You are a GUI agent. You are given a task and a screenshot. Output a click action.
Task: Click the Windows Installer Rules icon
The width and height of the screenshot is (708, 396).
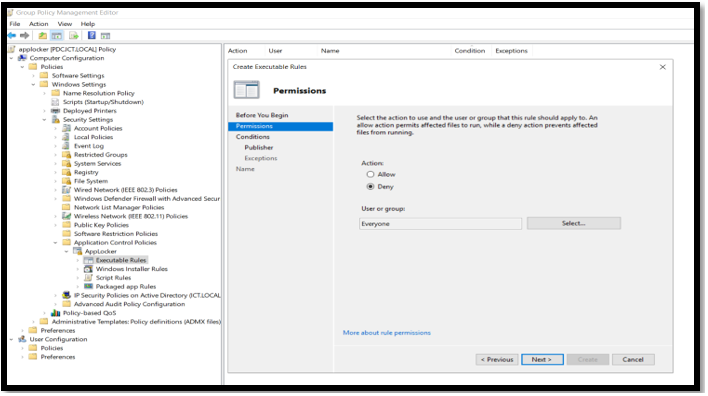[x=88, y=269]
